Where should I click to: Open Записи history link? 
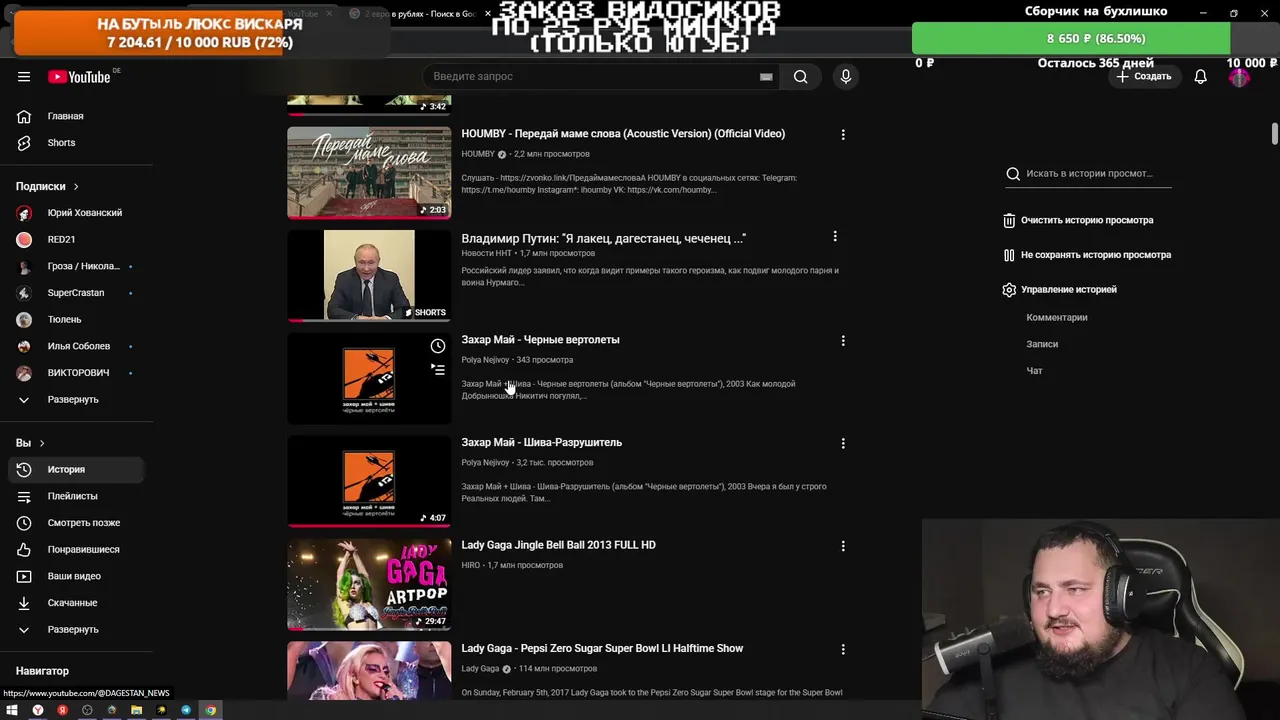tap(1042, 344)
